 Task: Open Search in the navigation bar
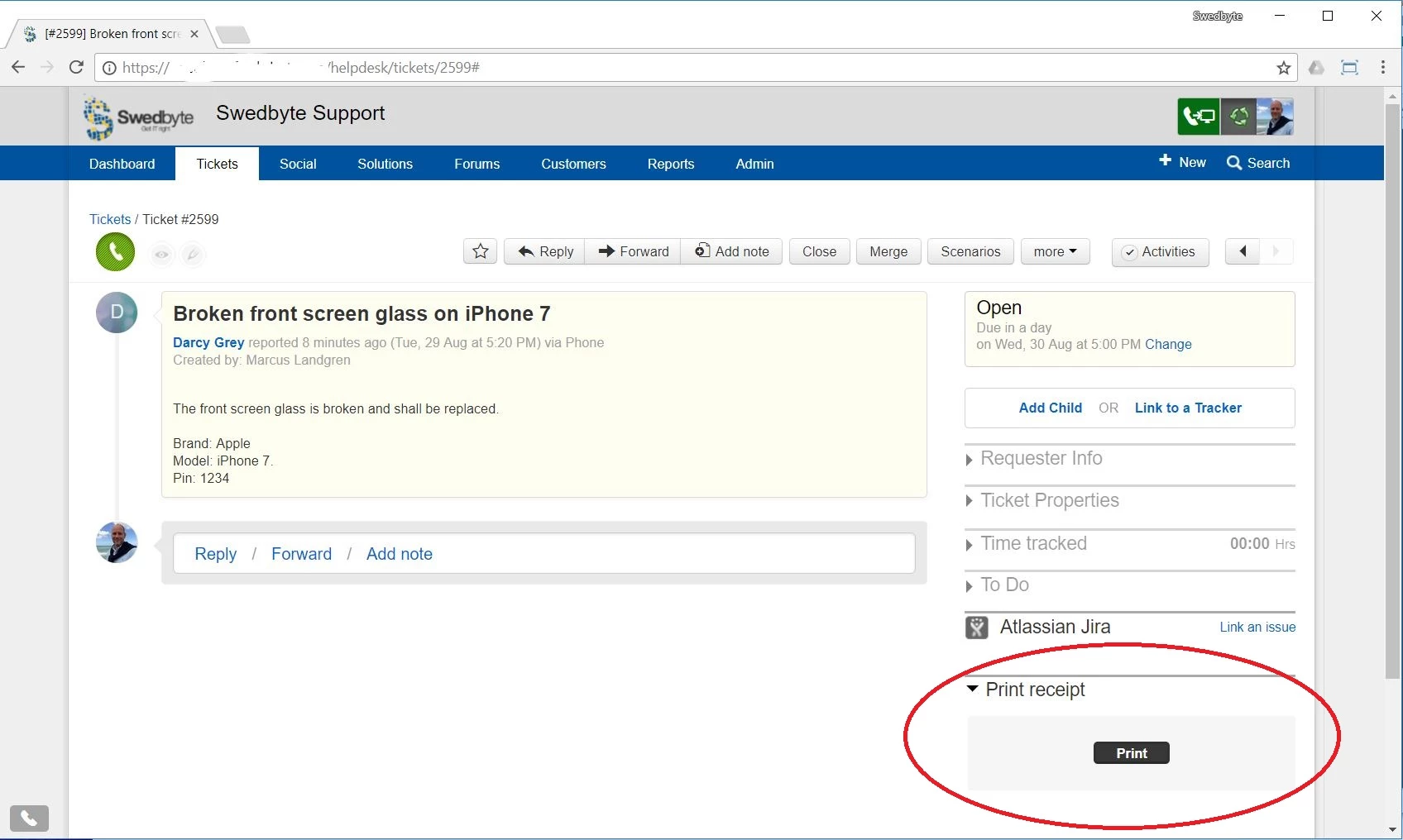pyautogui.click(x=1258, y=163)
